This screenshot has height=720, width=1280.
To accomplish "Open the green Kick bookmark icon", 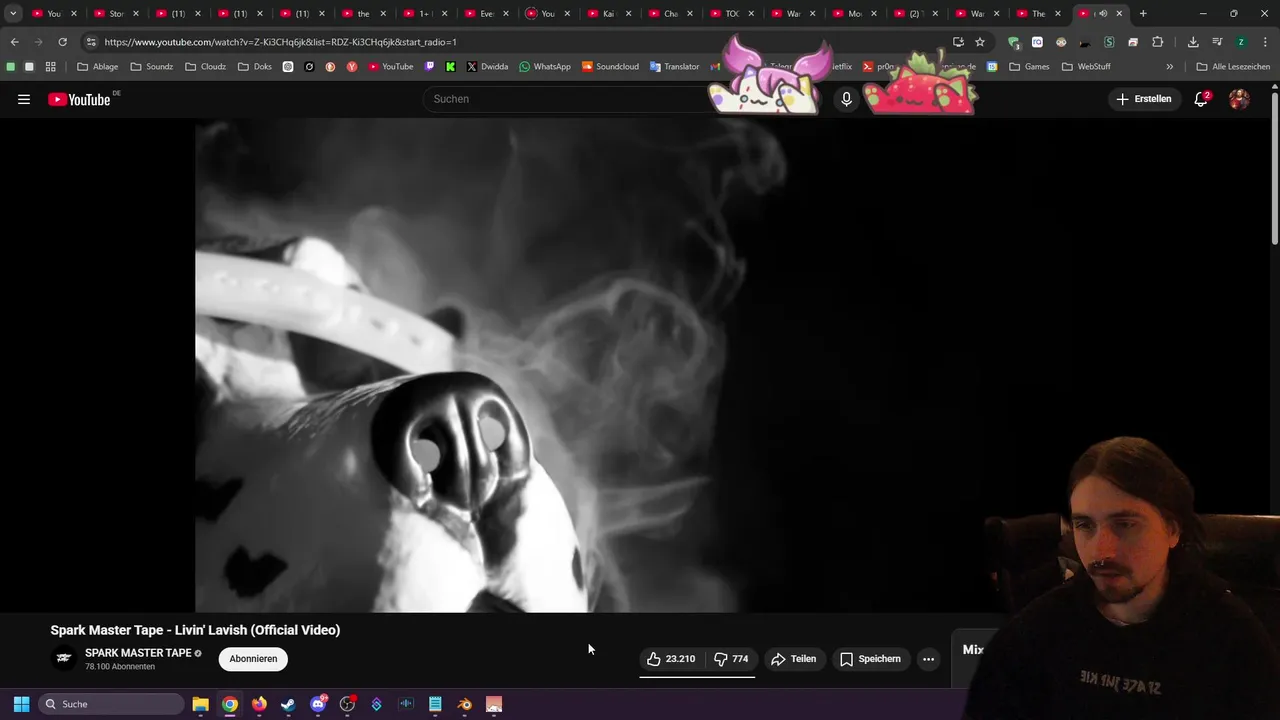I will coord(451,67).
